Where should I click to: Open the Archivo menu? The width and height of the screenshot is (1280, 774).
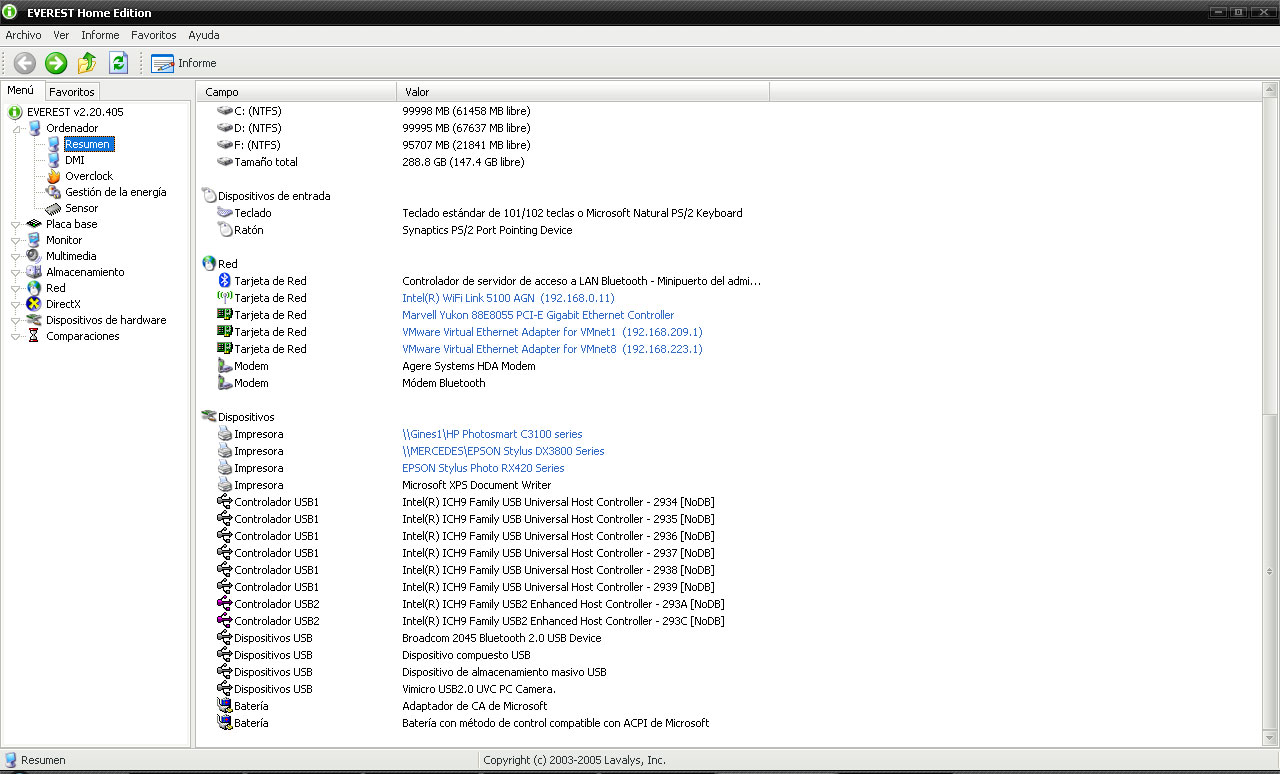[24, 35]
